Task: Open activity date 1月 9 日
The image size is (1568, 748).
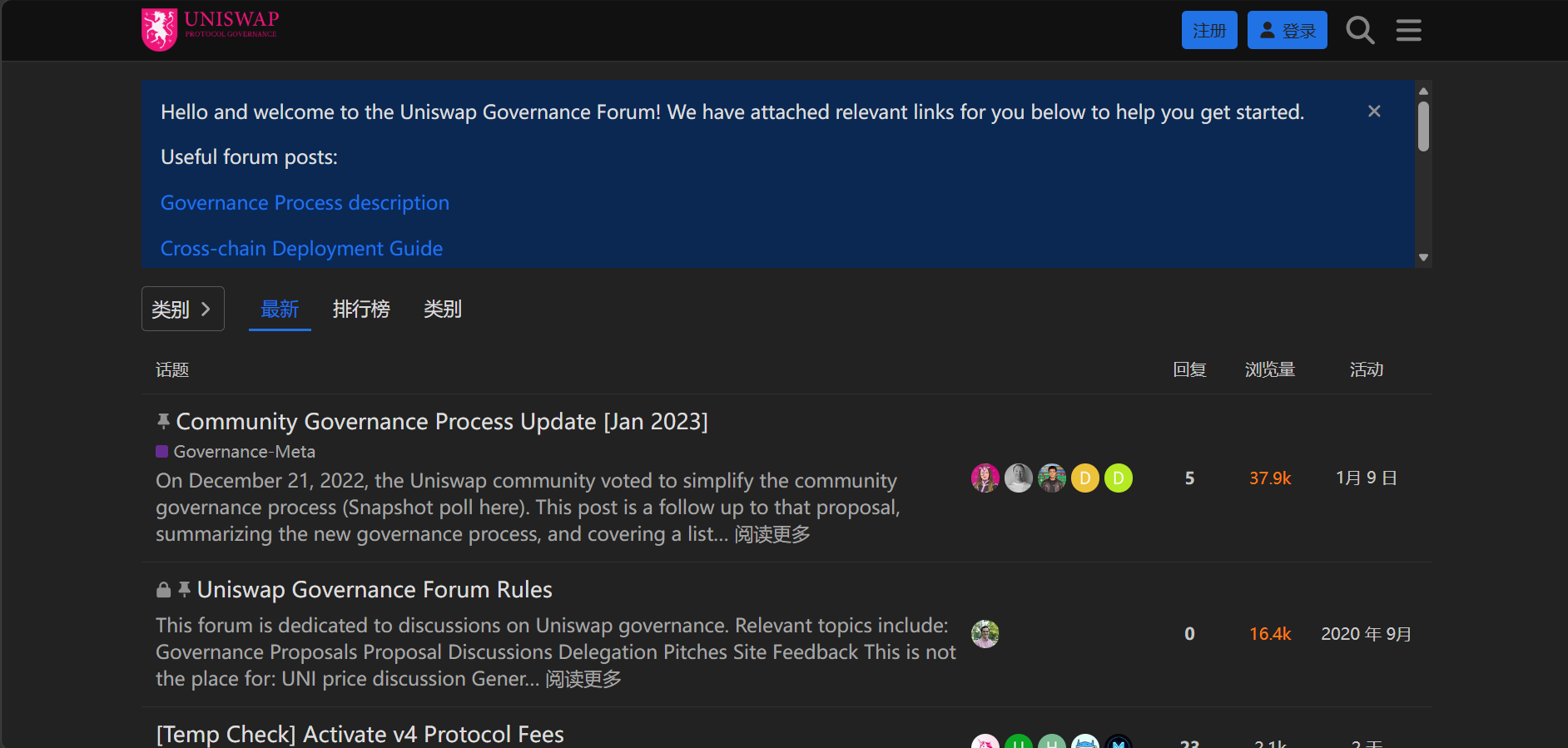Action: point(1366,478)
